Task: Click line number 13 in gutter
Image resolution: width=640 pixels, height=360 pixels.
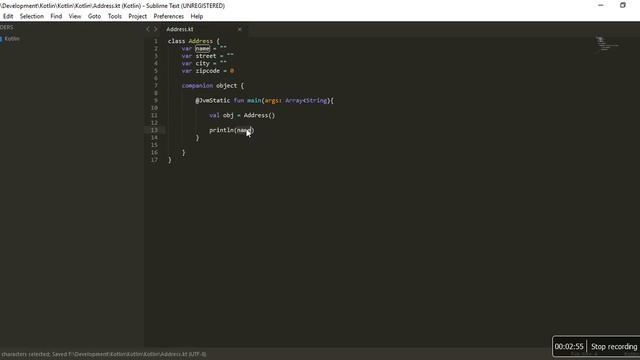Action: [154, 130]
